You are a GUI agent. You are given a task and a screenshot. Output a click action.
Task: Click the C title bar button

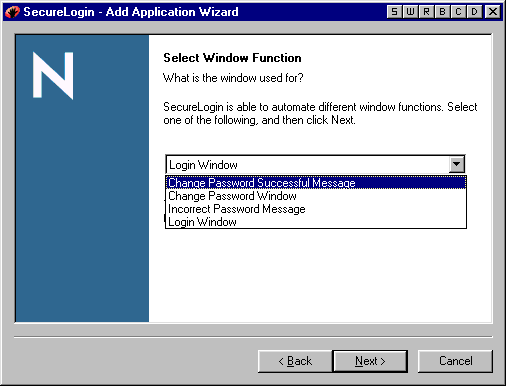point(458,12)
